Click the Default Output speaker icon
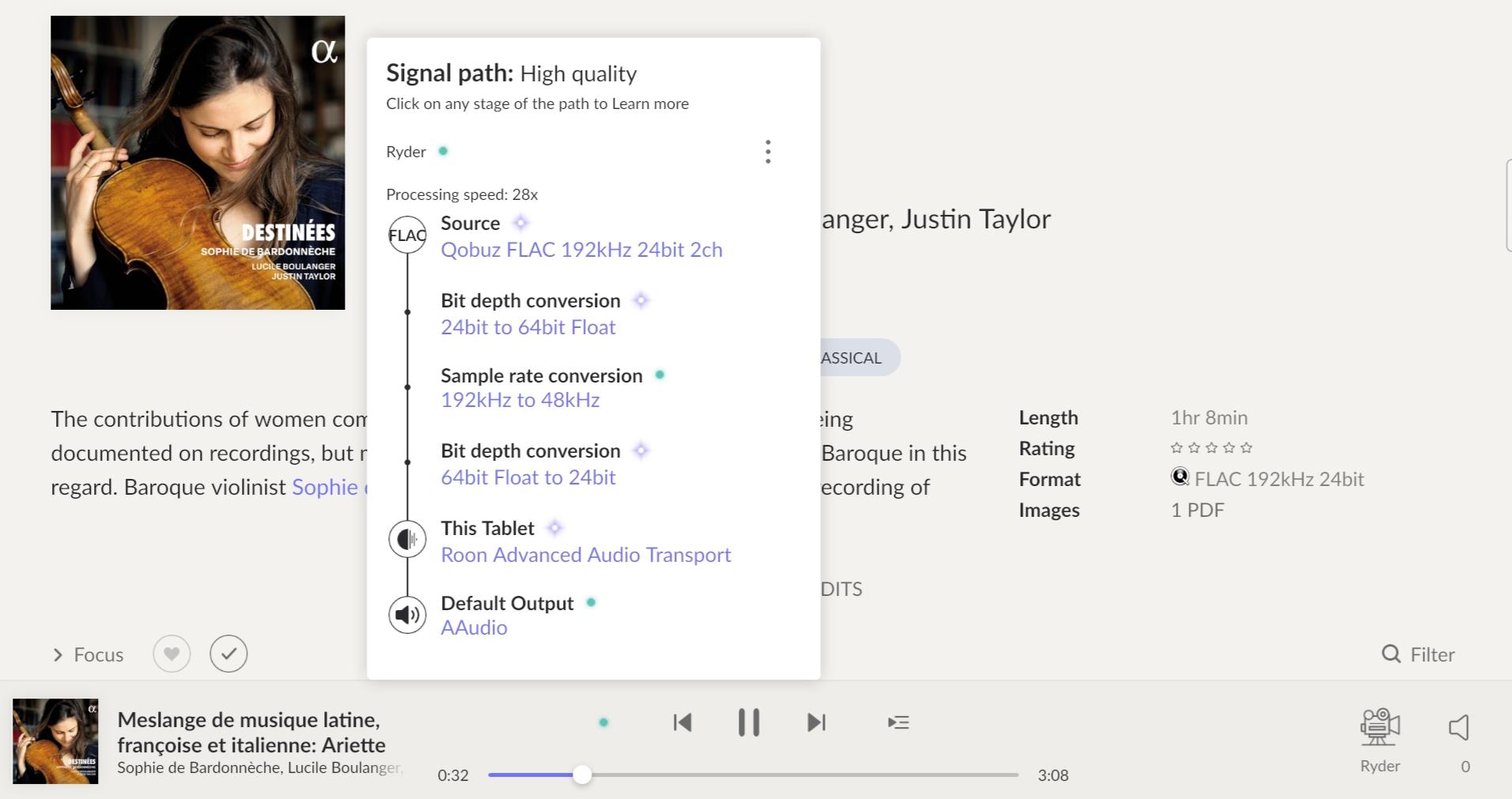The height and width of the screenshot is (799, 1512). point(407,614)
